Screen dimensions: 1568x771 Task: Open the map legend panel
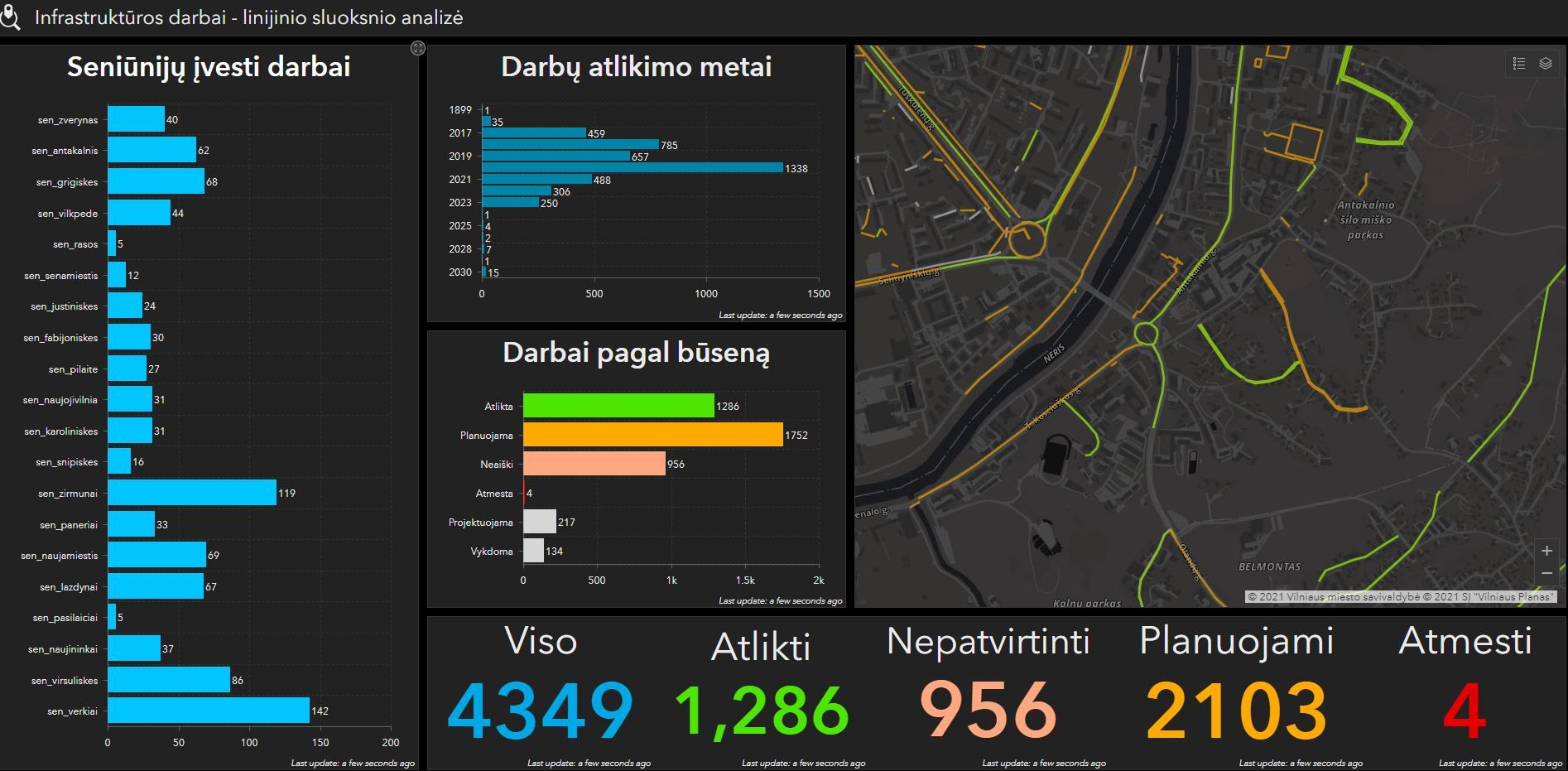point(1519,64)
